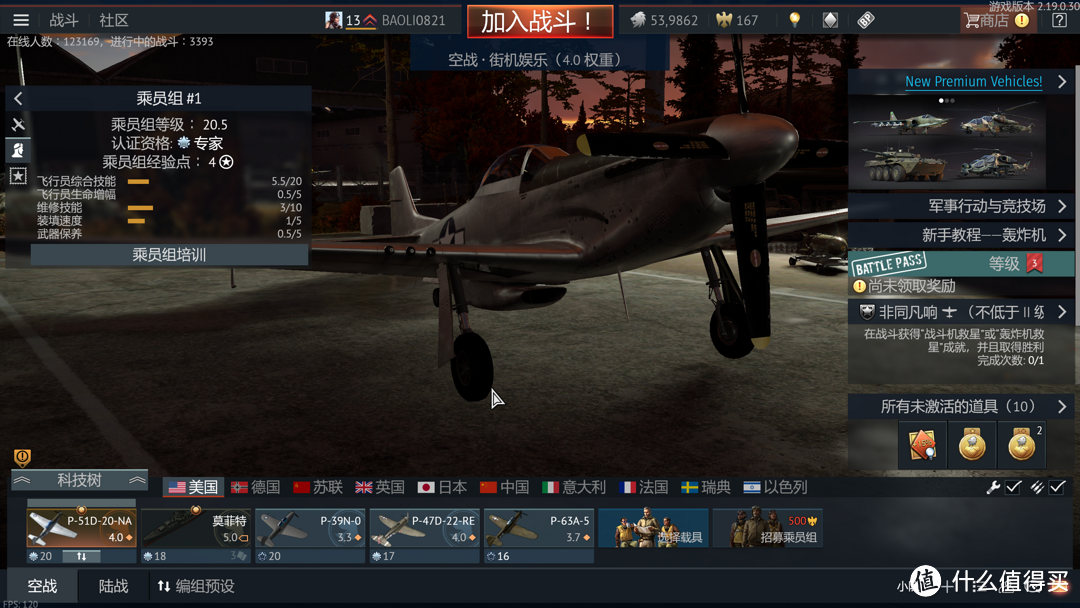Viewport: 1080px width, 608px height.
Task: Click the 加入战斗 join battle button
Action: 540,21
